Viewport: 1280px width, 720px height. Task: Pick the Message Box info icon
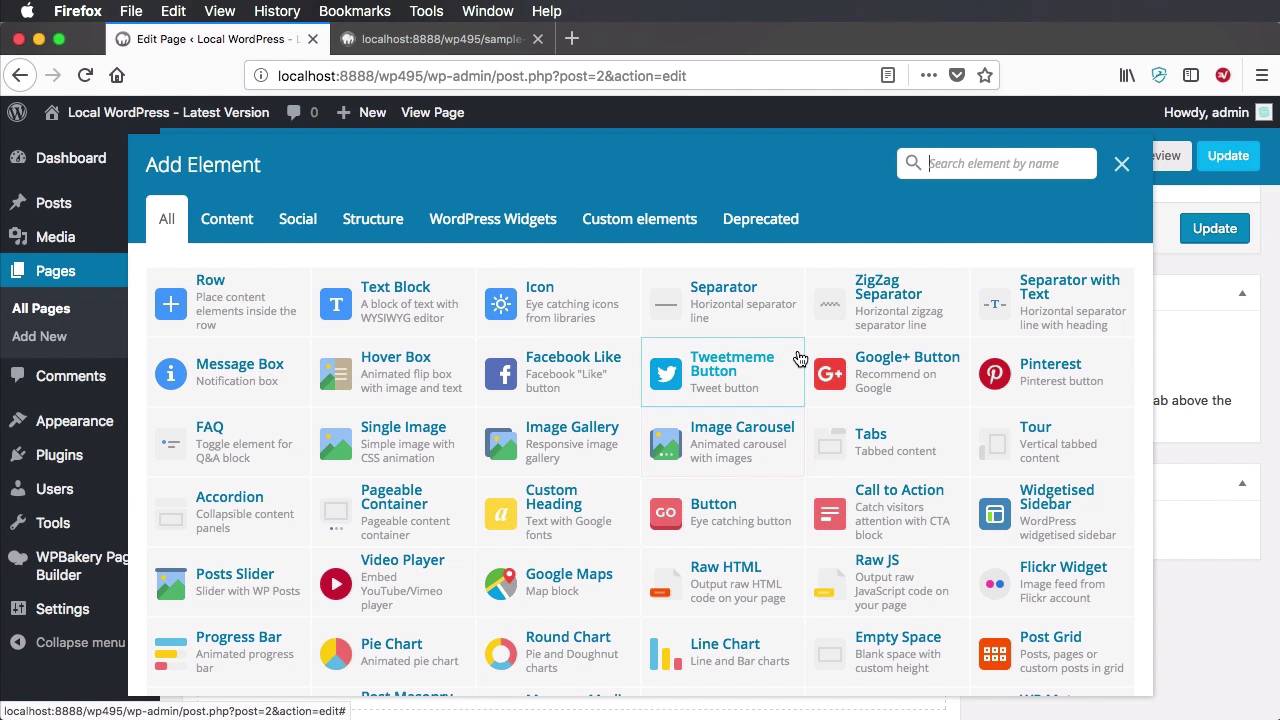pyautogui.click(x=171, y=373)
